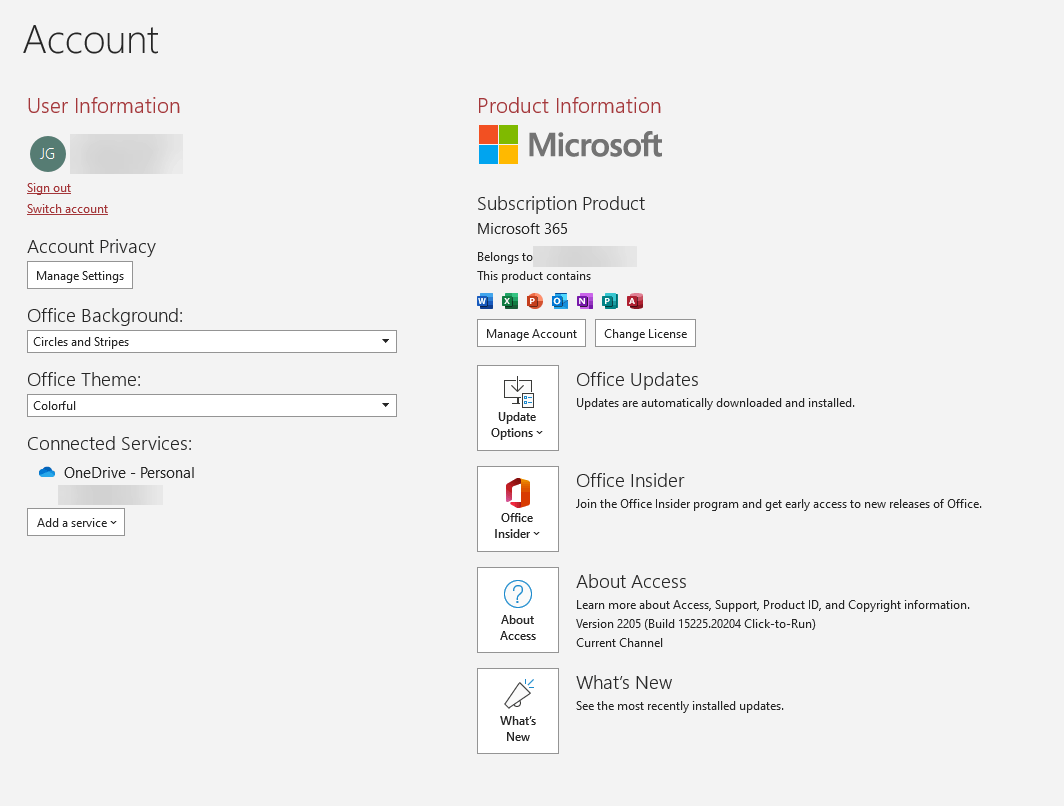Click the Switch account link
The image size is (1064, 806).
pyautogui.click(x=67, y=208)
